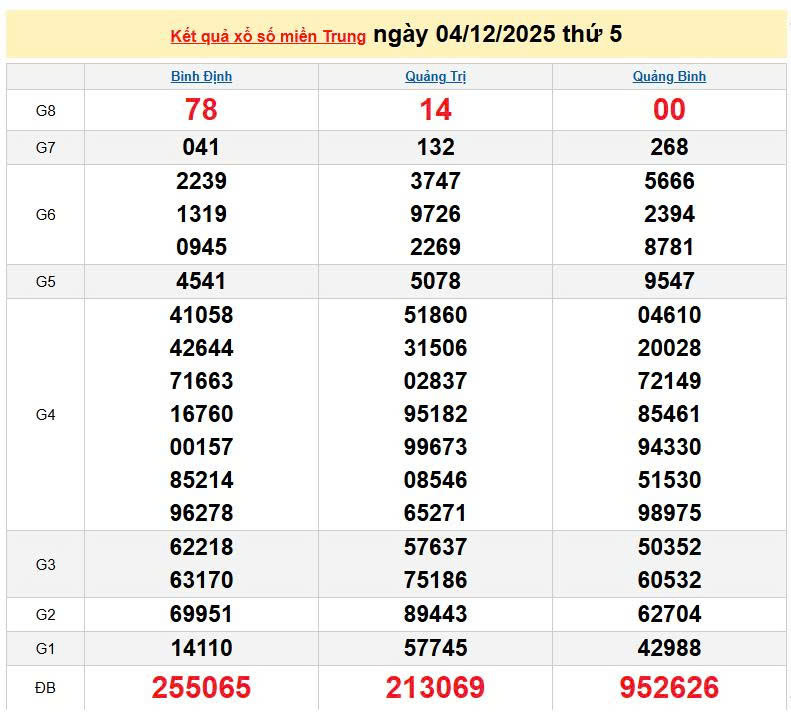Image resolution: width=791 pixels, height=726 pixels.
Task: Click G3 value 57637
Action: 435,547
